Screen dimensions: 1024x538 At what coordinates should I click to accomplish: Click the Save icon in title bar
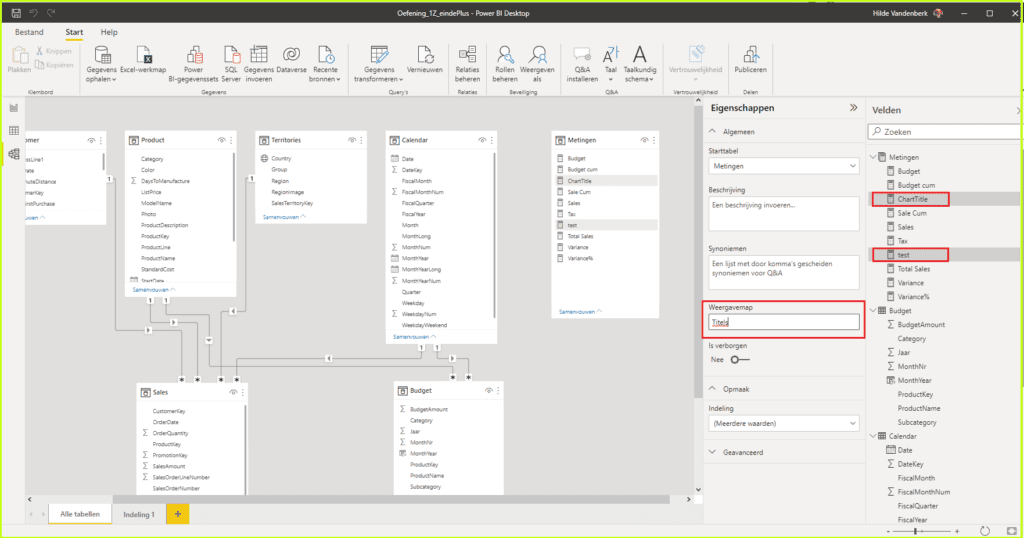(16, 13)
